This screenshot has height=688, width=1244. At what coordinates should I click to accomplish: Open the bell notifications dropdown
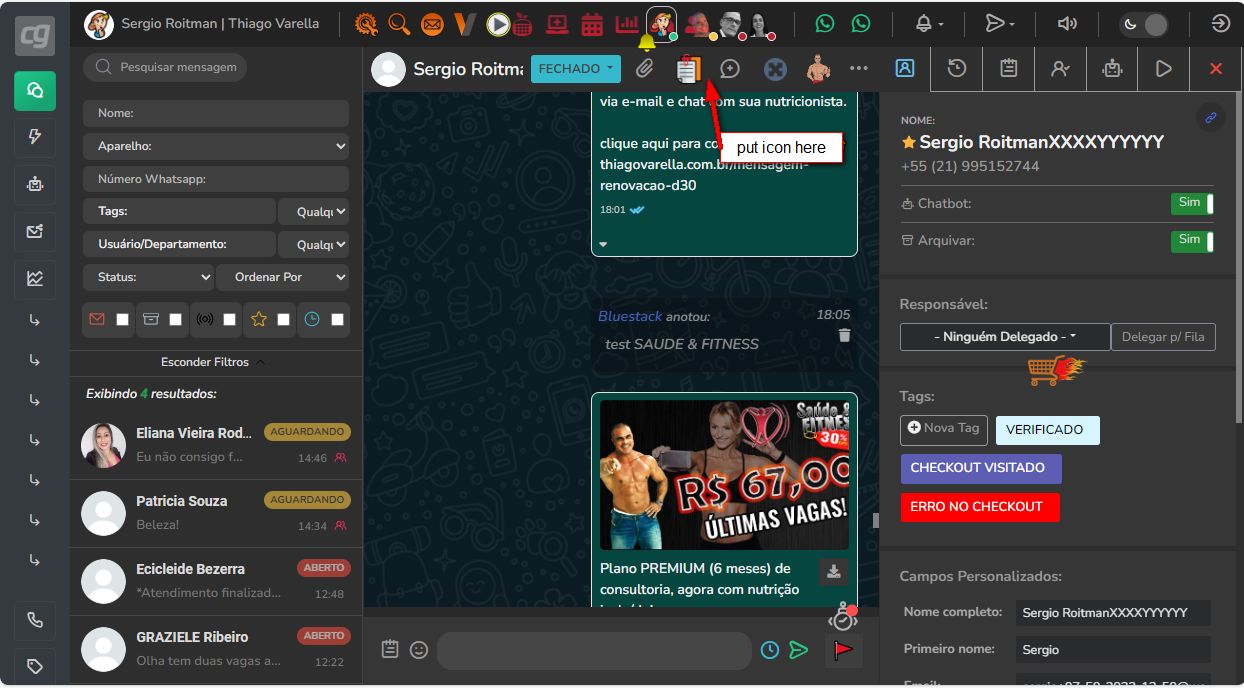(929, 24)
